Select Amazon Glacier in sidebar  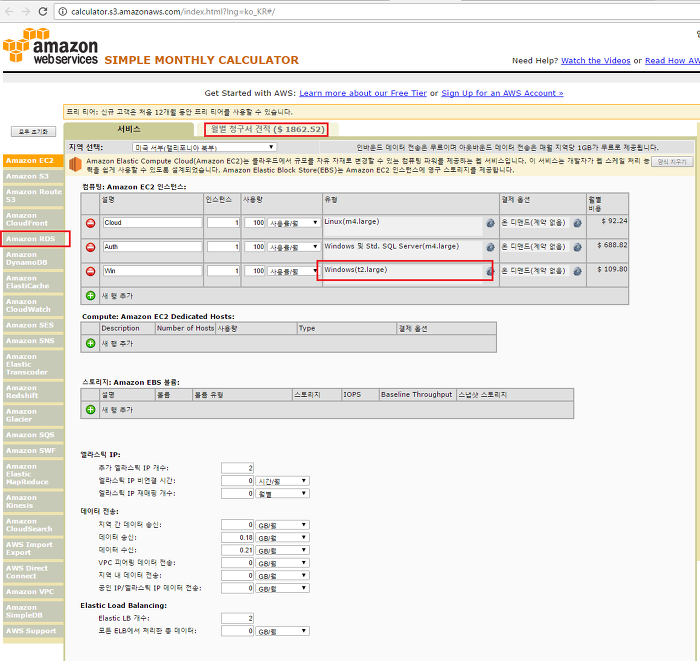pos(33,415)
